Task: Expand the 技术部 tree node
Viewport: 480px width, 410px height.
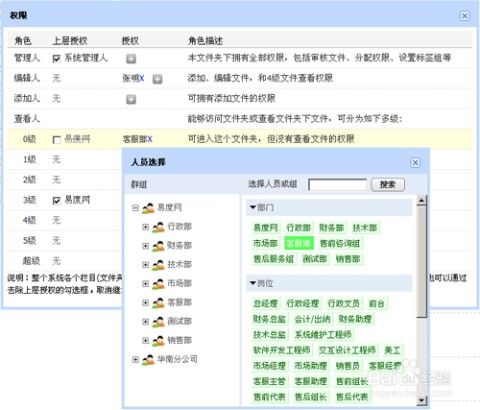Action: pos(145,265)
